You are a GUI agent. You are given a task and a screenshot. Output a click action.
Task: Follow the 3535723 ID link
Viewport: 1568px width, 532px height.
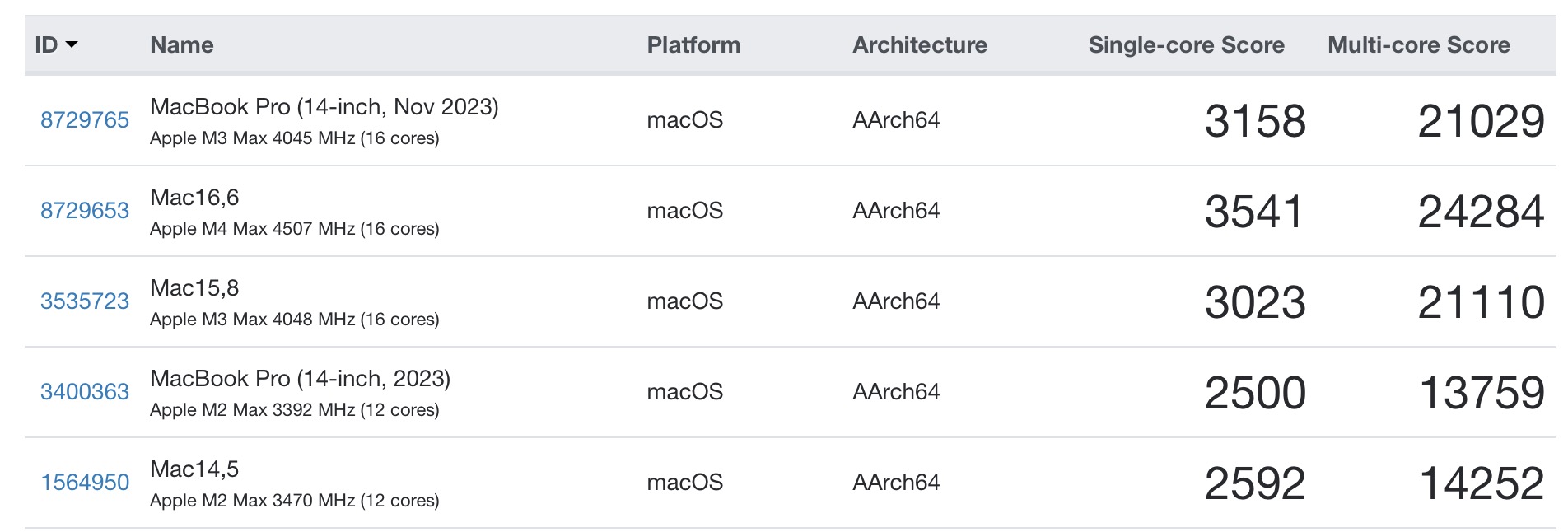[x=85, y=301]
